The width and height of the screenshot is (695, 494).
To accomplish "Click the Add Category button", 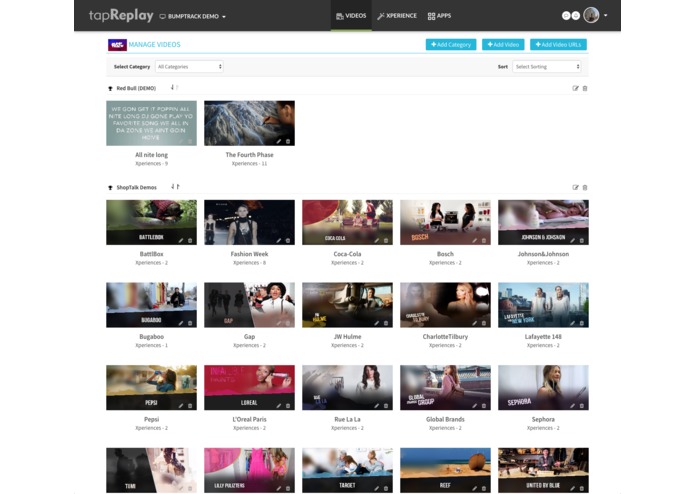I will tap(451, 44).
